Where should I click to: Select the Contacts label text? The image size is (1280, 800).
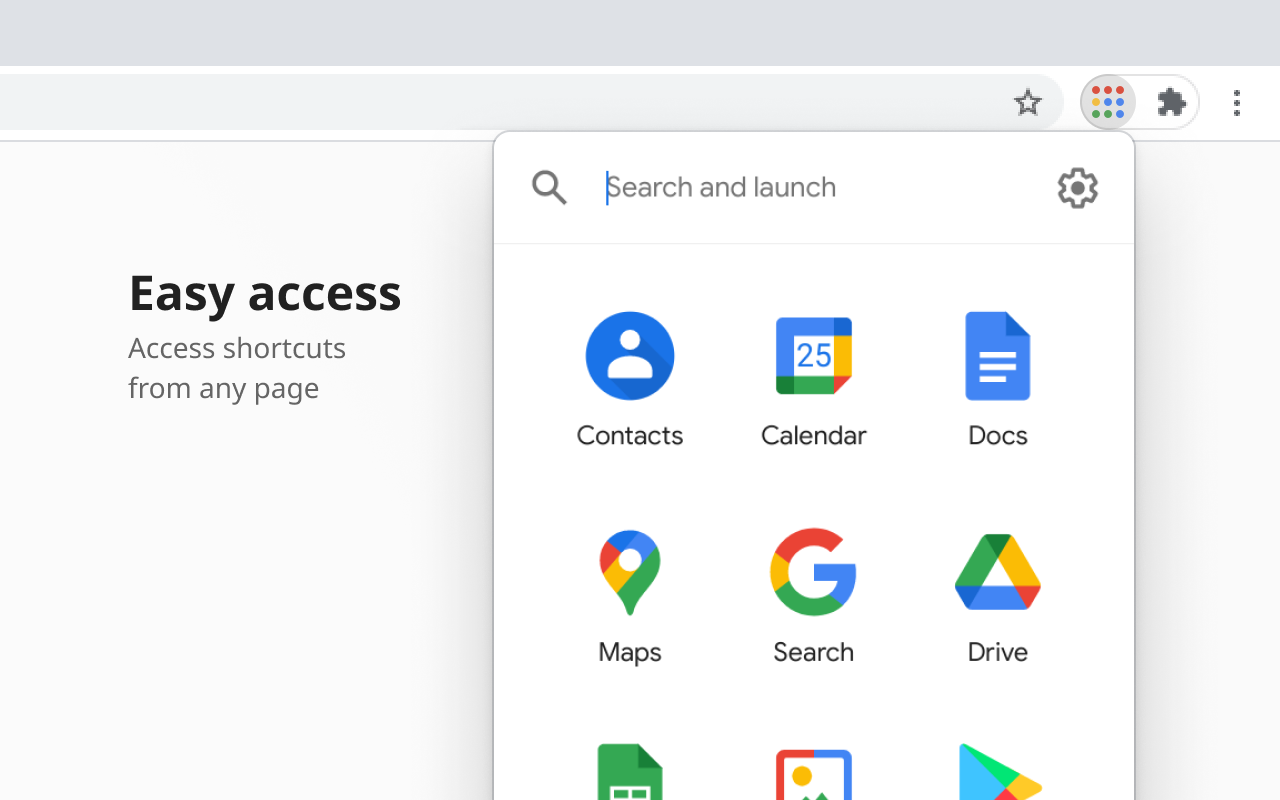click(629, 435)
